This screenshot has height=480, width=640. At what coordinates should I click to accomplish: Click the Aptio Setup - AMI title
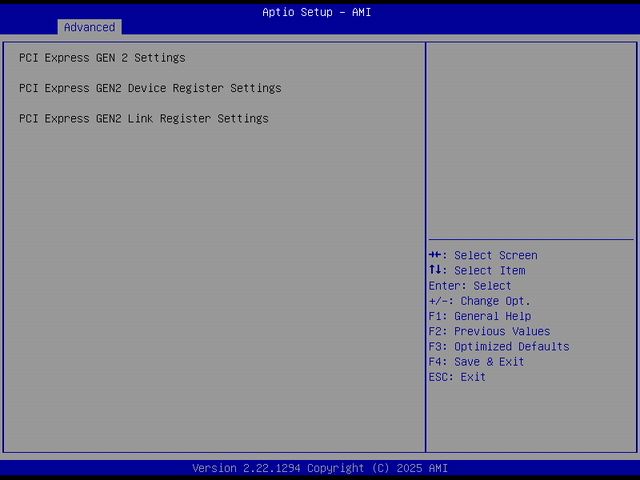click(317, 12)
